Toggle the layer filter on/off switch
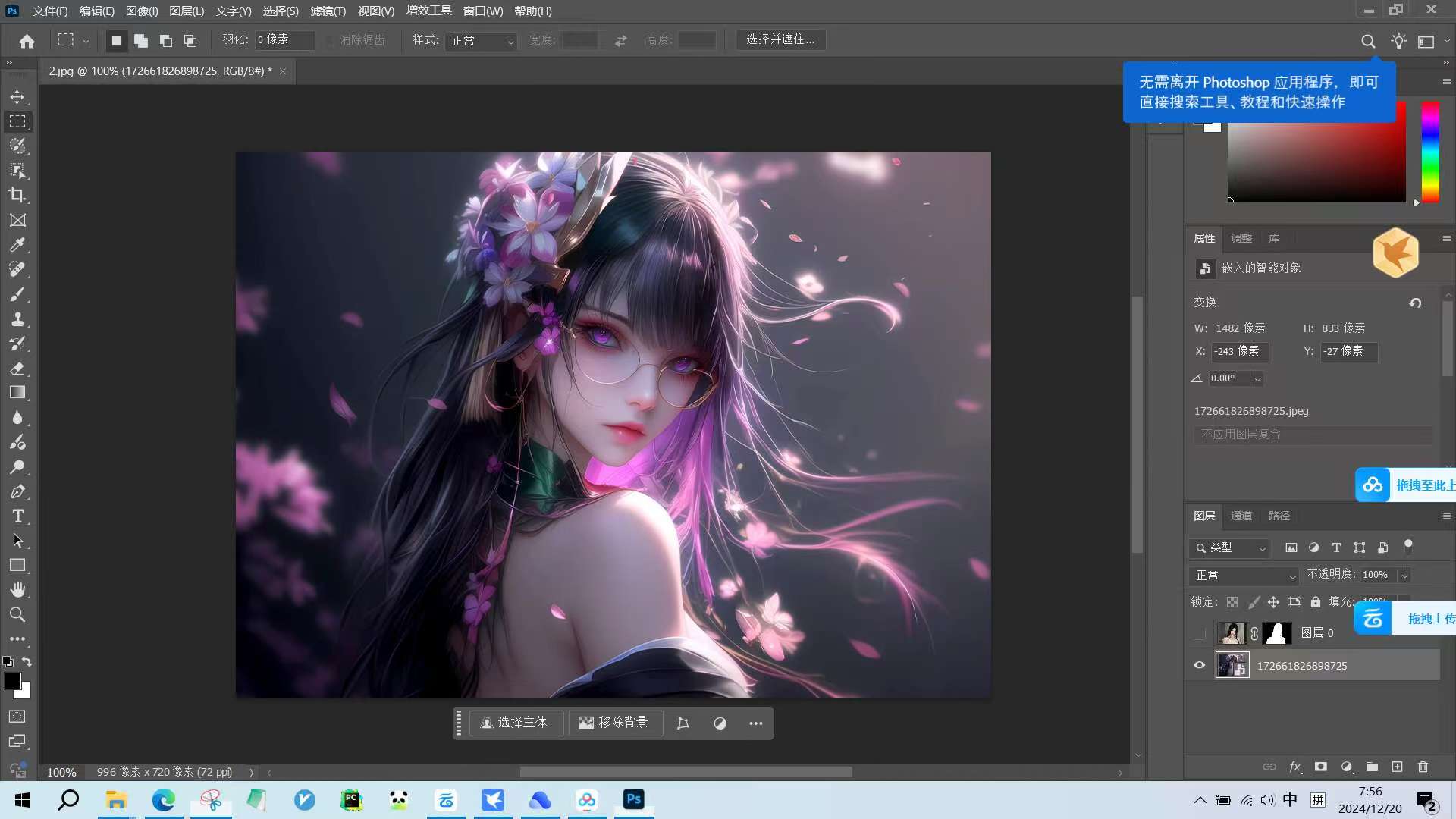Viewport: 1456px width, 819px height. (1408, 546)
